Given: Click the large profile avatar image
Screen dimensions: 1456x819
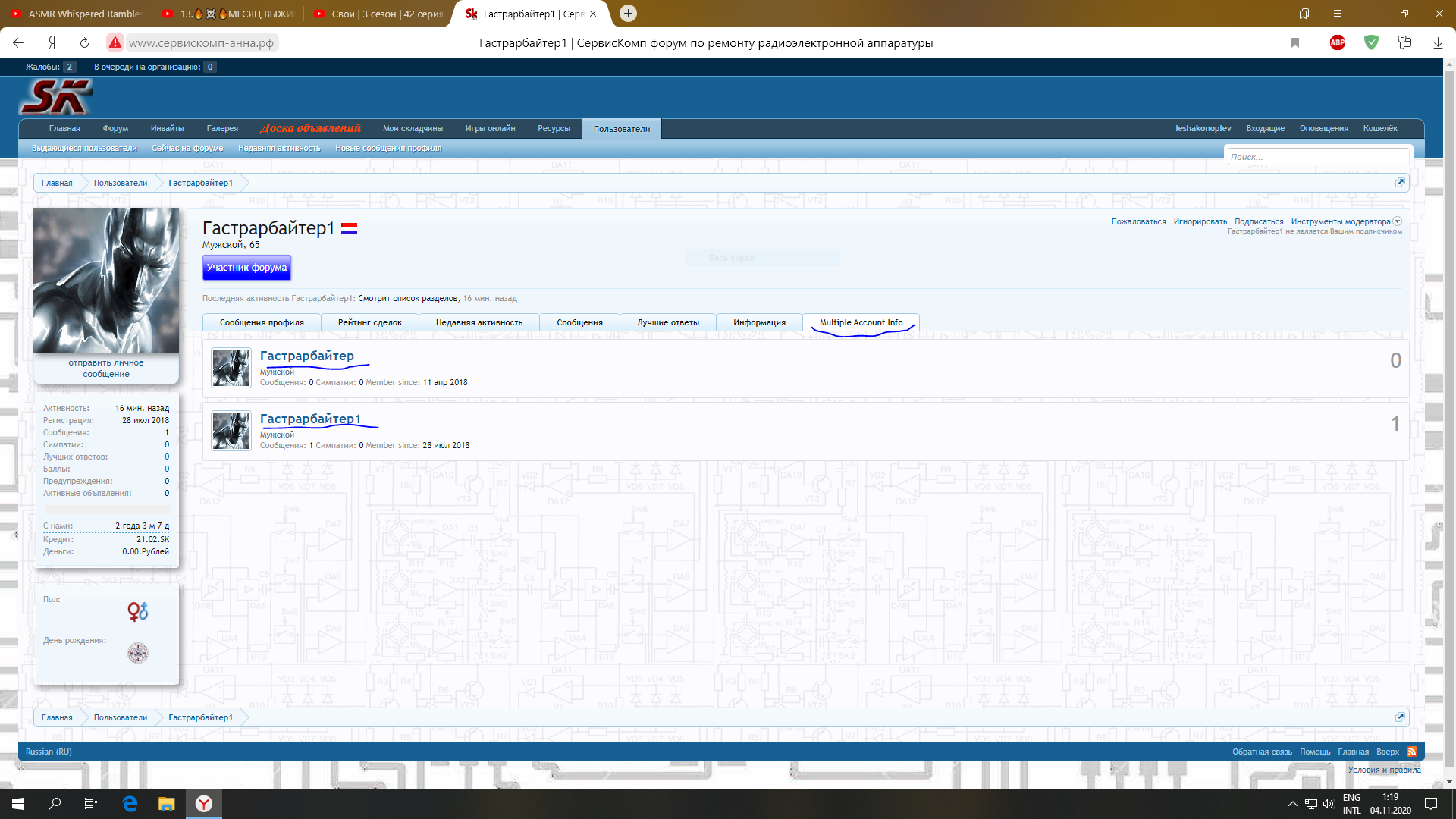Looking at the screenshot, I should coord(106,281).
